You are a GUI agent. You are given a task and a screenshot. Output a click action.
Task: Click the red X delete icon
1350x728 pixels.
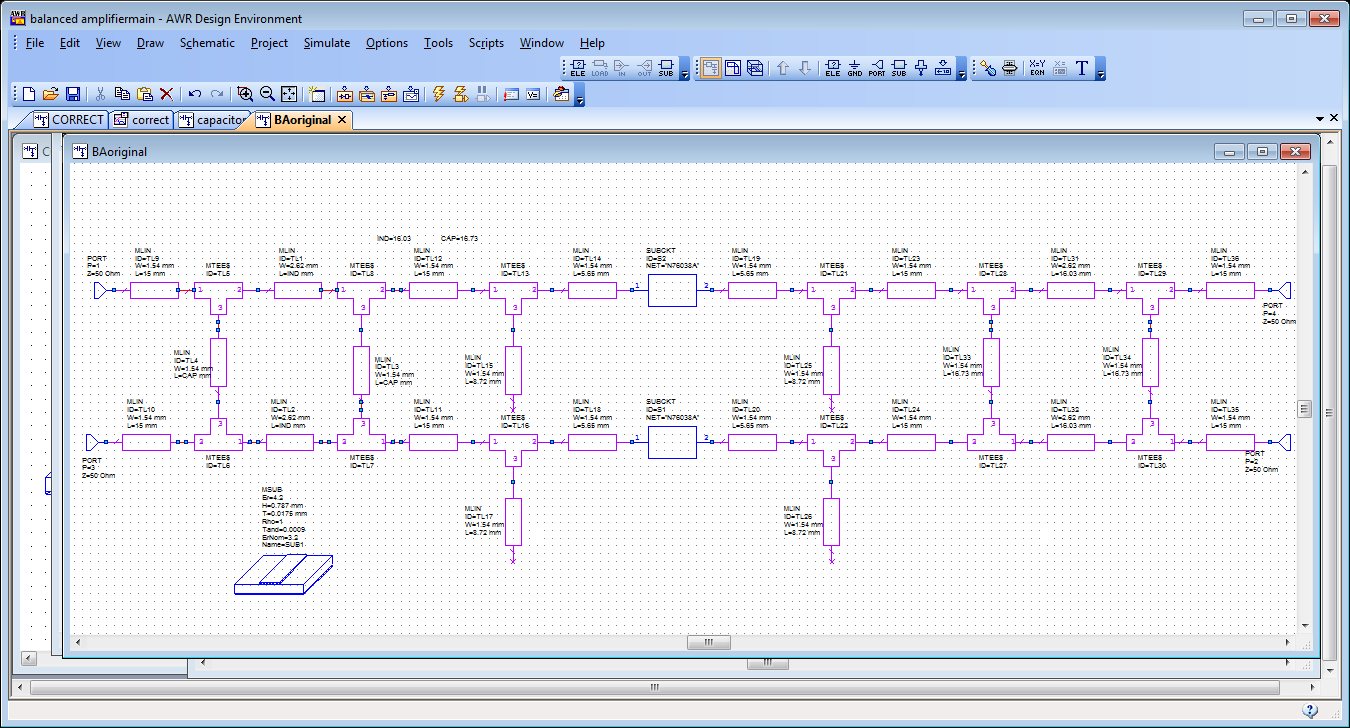click(167, 94)
